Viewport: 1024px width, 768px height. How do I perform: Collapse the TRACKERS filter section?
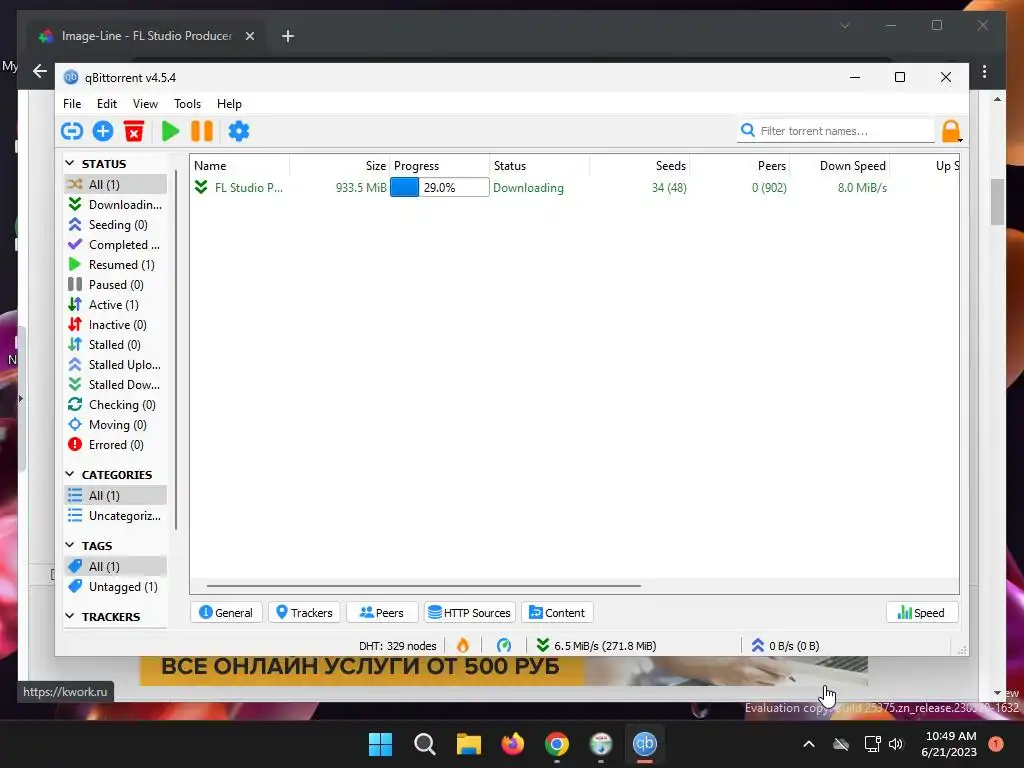pyautogui.click(x=70, y=616)
